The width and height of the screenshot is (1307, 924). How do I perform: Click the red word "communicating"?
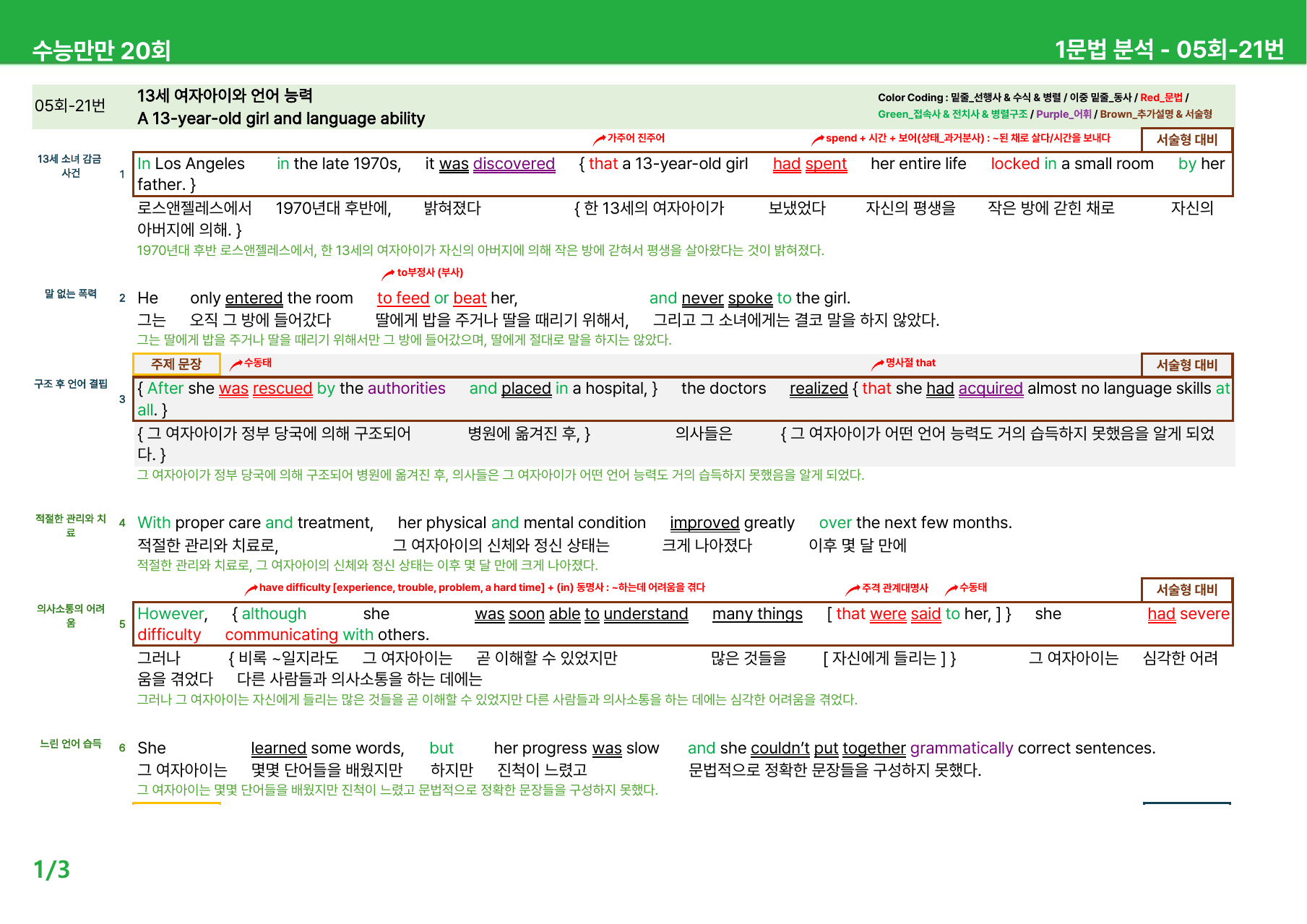click(282, 635)
